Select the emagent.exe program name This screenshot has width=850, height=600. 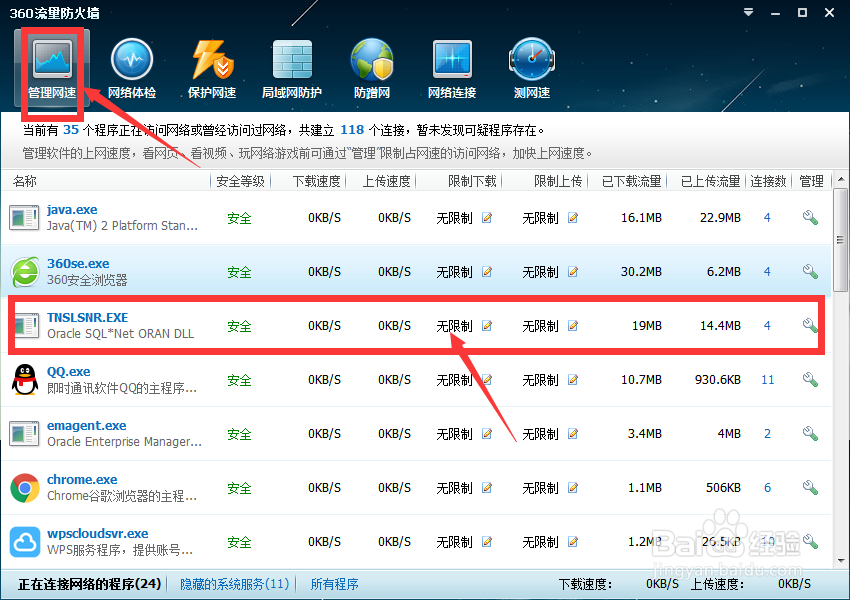click(87, 425)
